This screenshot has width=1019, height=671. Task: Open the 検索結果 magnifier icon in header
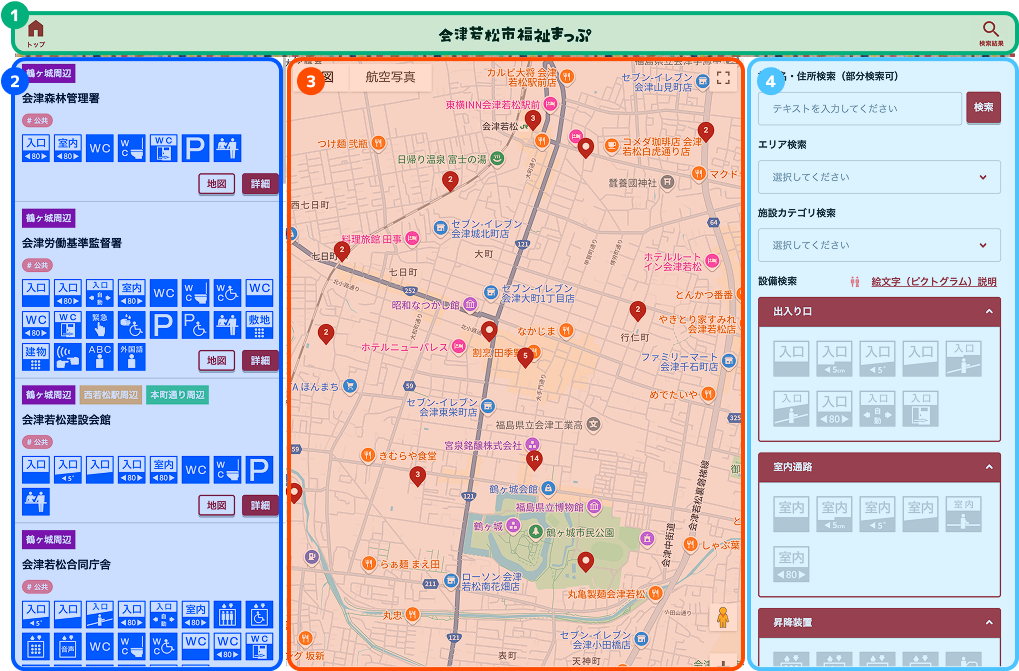[991, 34]
